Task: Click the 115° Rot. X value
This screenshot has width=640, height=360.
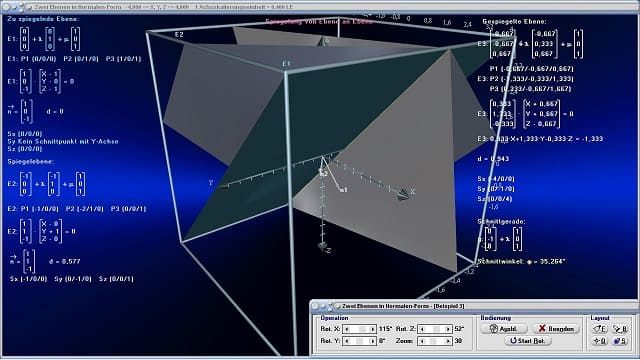Action: pyautogui.click(x=385, y=329)
